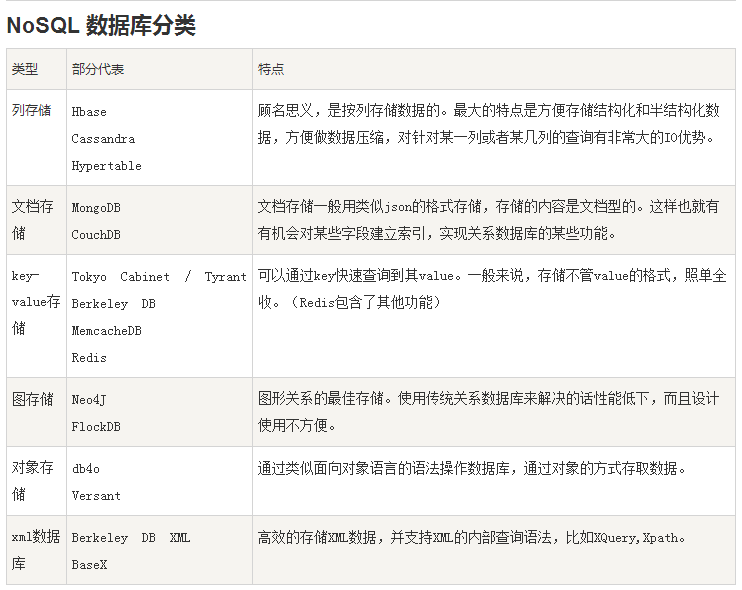Click the description starting '可以通过key快速查询'

point(492,289)
